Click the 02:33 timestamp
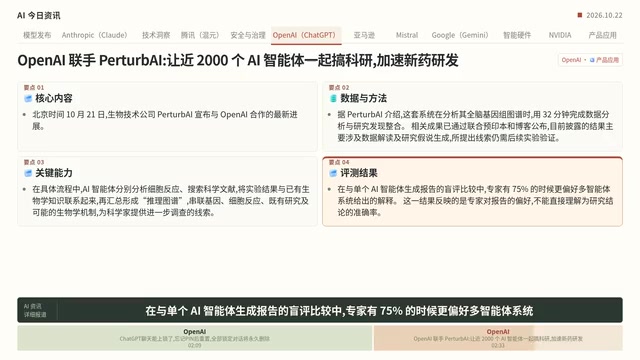 point(498,345)
